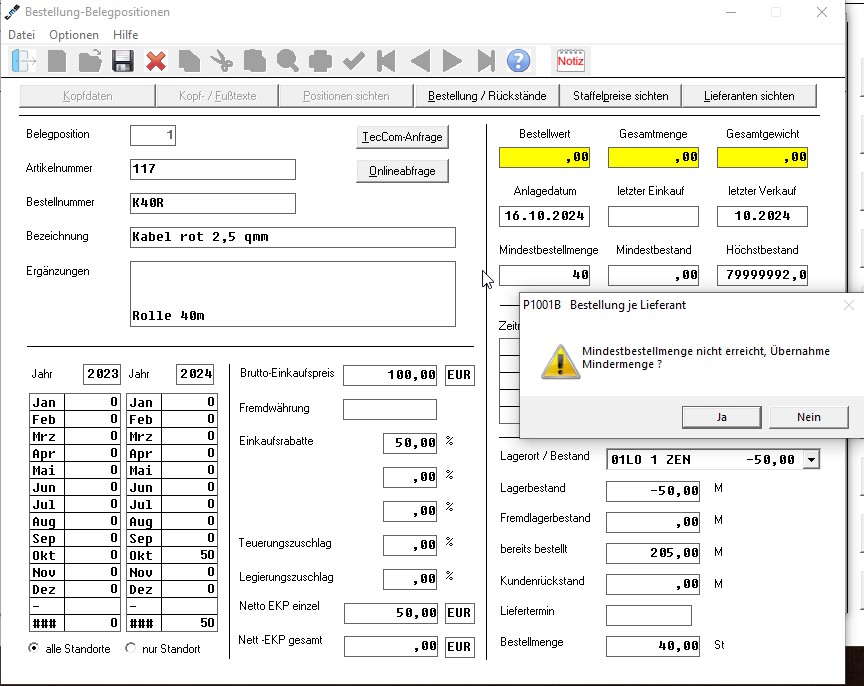Jump to last record arrow icon

point(485,61)
